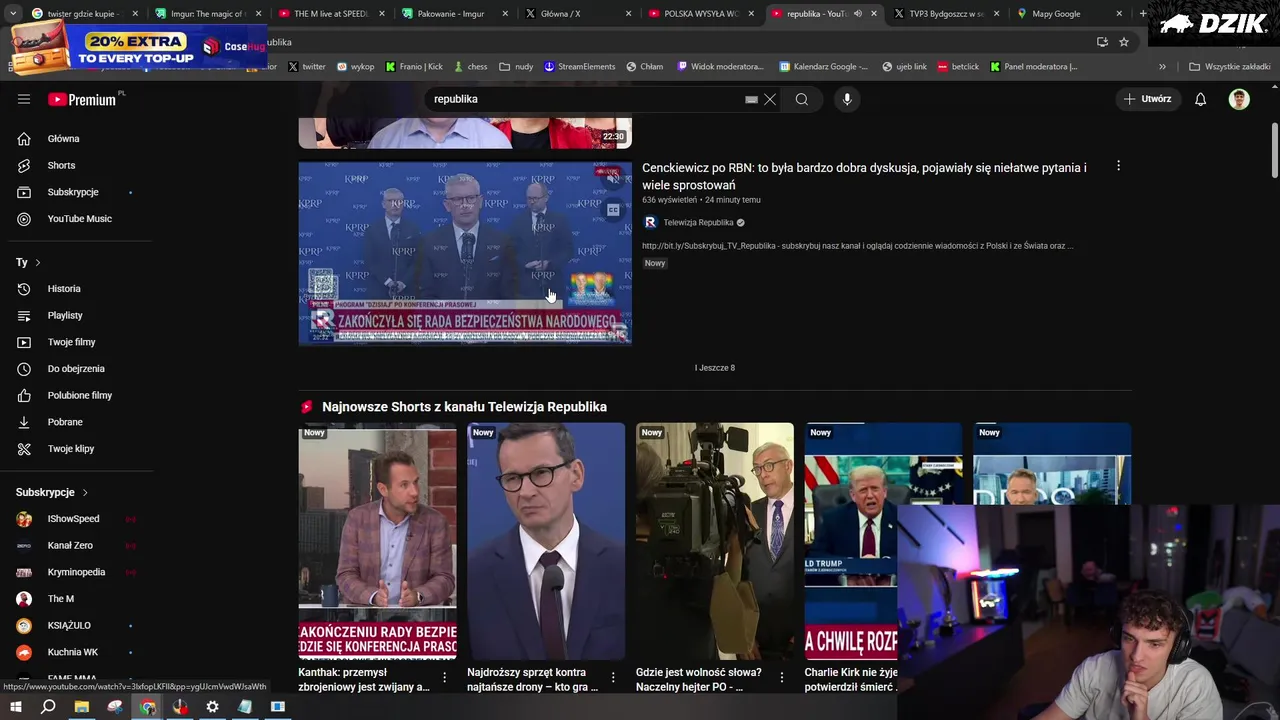Open Pobrane downloads in the sidebar
1280x720 pixels.
pyautogui.click(x=65, y=422)
